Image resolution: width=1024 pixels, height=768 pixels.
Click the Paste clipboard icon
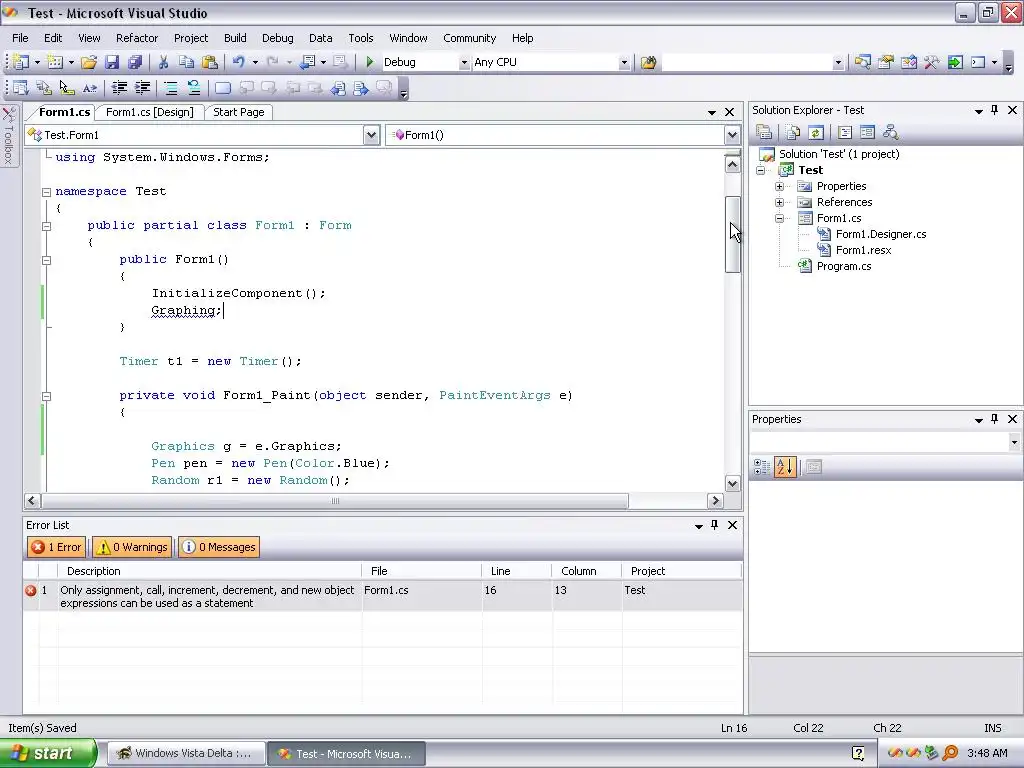click(x=210, y=62)
